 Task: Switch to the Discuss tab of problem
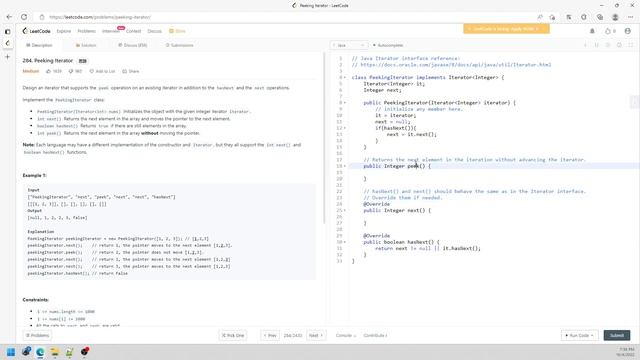tap(133, 45)
